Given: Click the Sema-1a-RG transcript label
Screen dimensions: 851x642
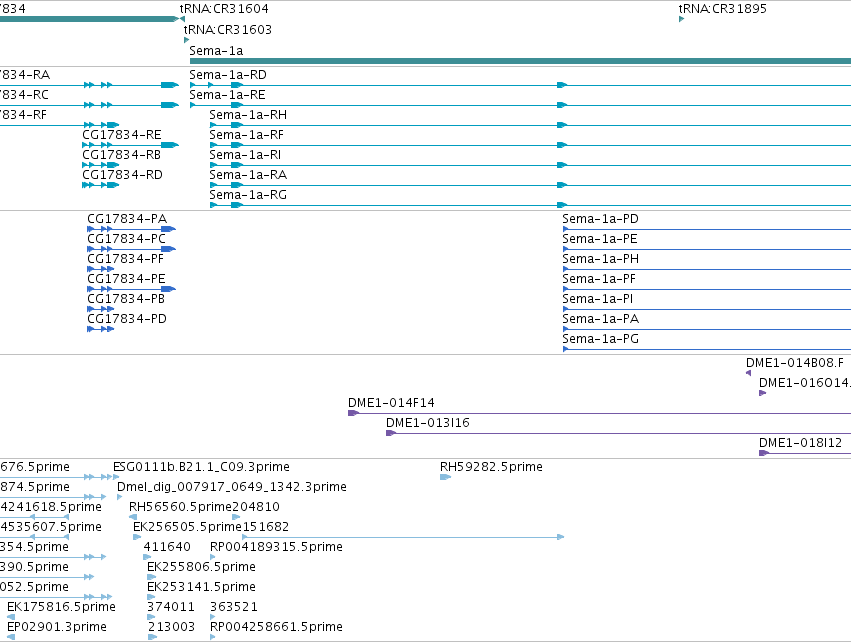Looking at the screenshot, I should (248, 195).
